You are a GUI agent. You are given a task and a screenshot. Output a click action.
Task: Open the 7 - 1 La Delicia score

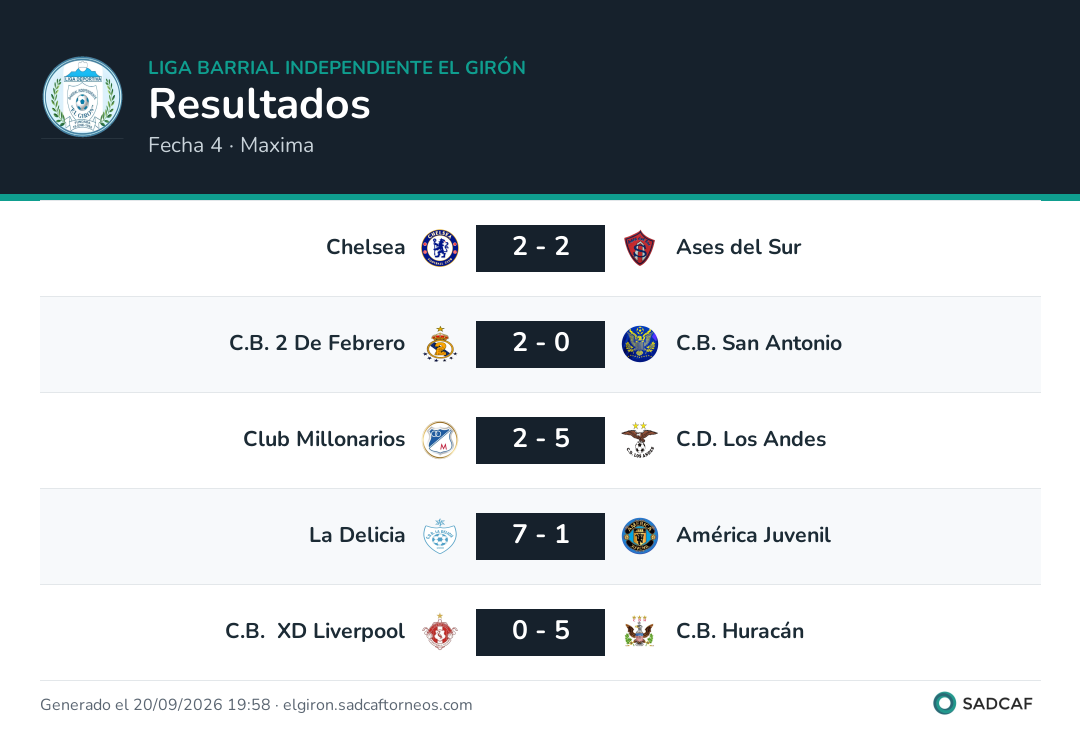[540, 536]
